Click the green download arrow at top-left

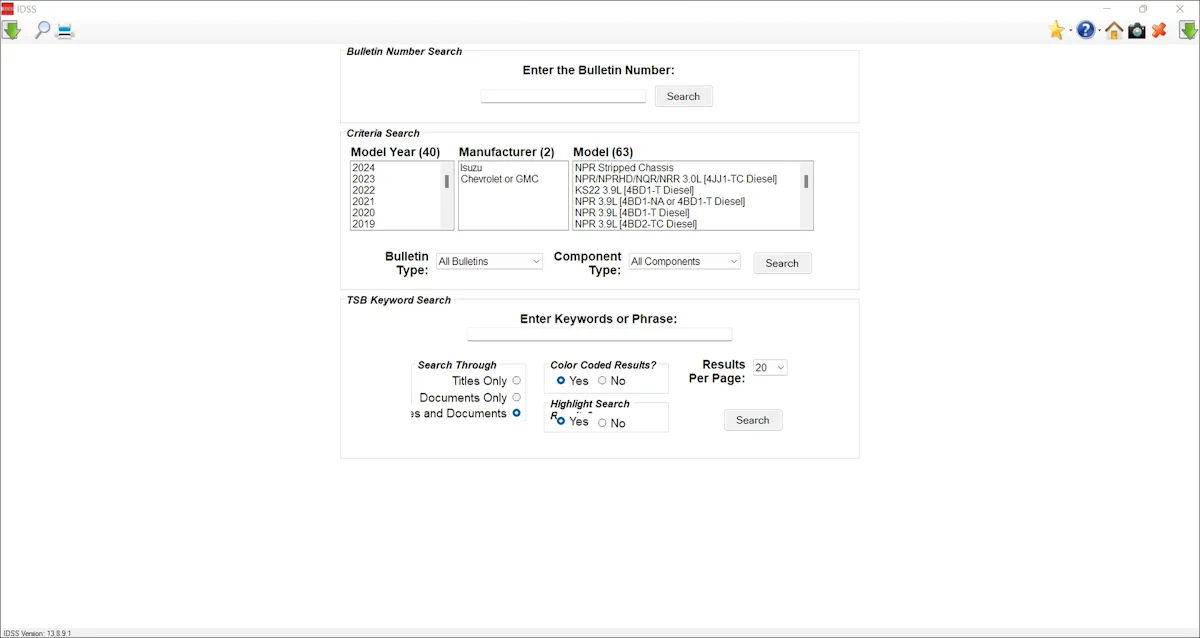tap(12, 30)
